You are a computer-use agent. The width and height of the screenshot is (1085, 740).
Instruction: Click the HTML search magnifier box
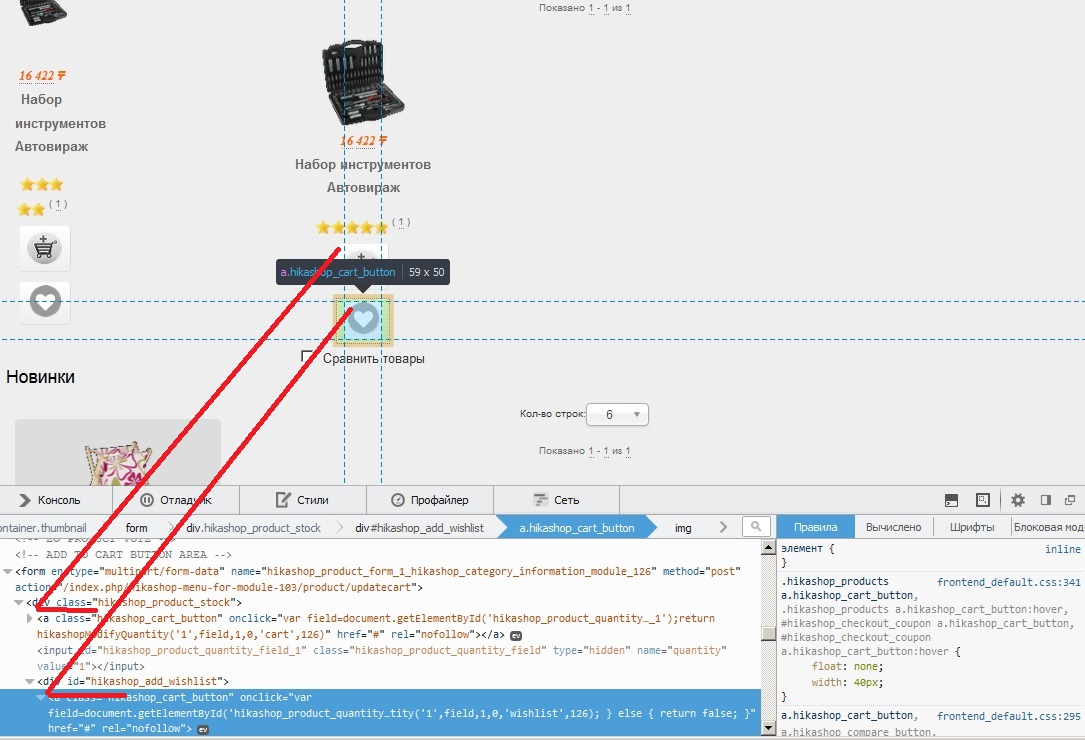[756, 527]
